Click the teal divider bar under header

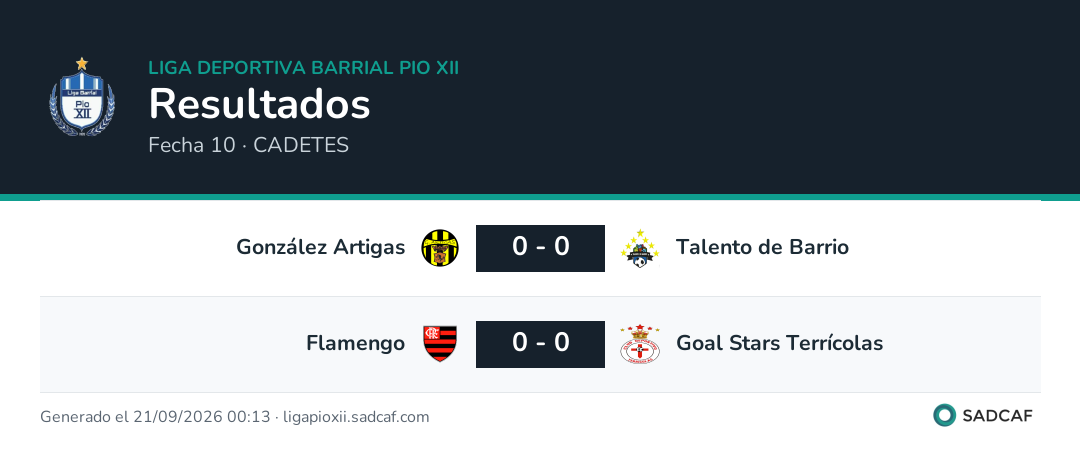540,197
